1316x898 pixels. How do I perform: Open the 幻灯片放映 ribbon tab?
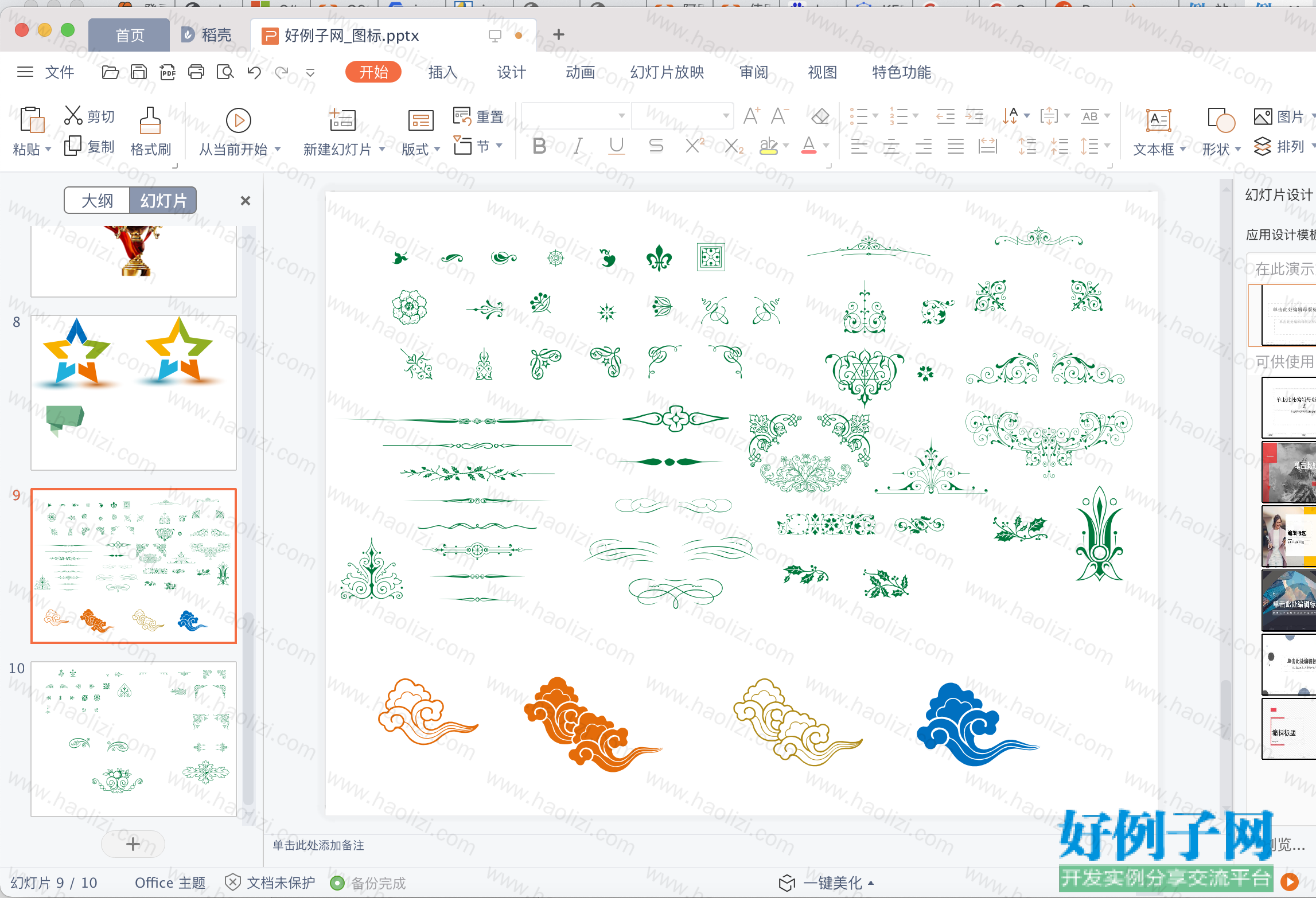tap(667, 72)
